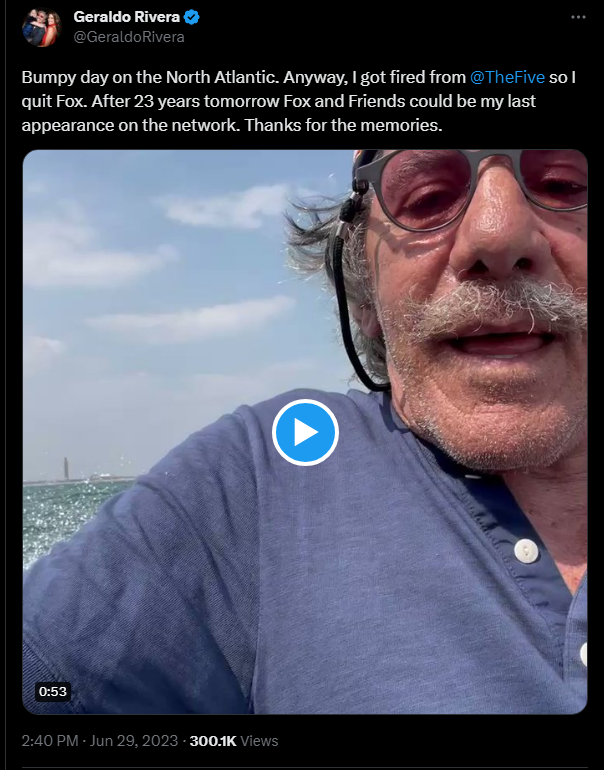604x770 pixels.
Task: Open Geraldo Rivera's profile avatar picture
Action: 41,27
